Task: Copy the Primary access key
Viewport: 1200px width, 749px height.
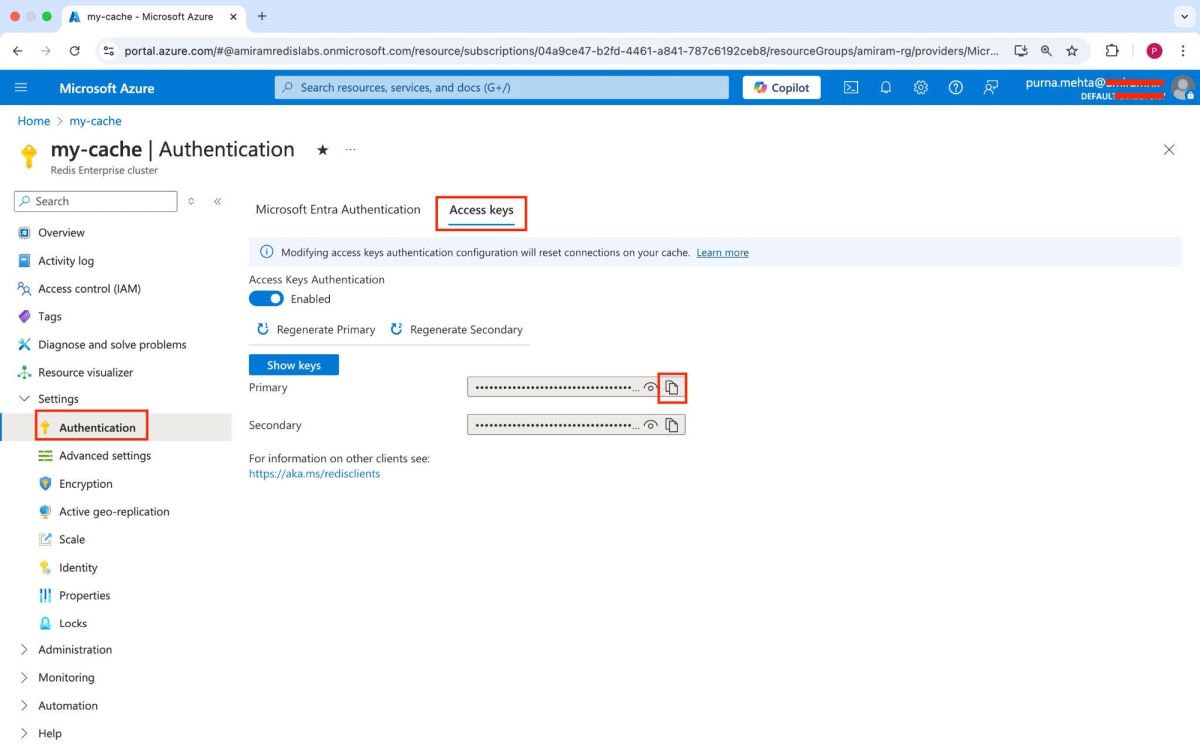Action: 671,387
